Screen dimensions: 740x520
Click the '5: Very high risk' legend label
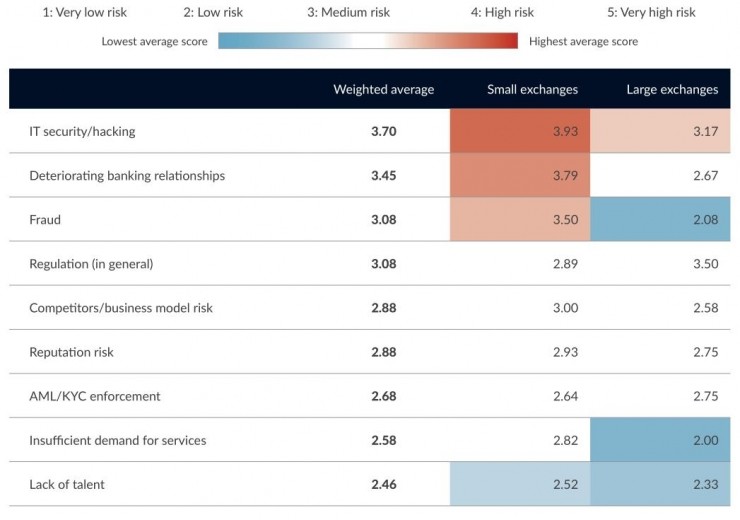click(x=651, y=13)
